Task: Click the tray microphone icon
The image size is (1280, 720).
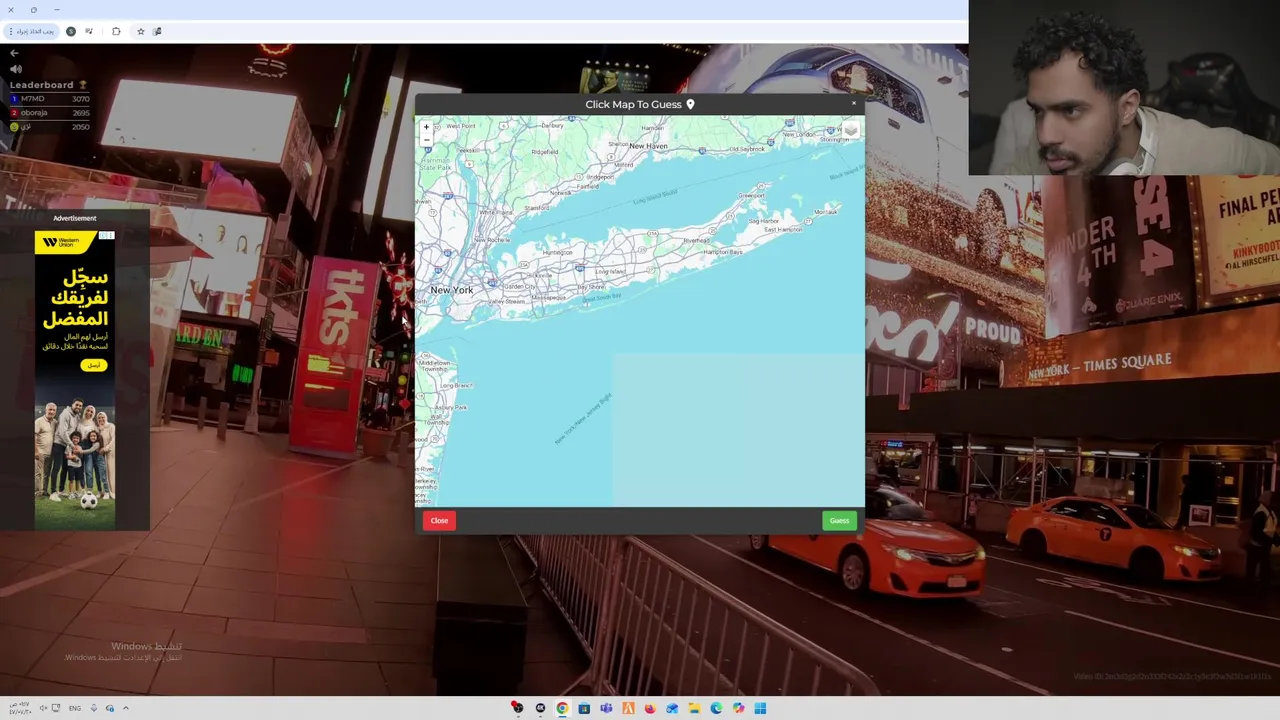Action: point(94,708)
